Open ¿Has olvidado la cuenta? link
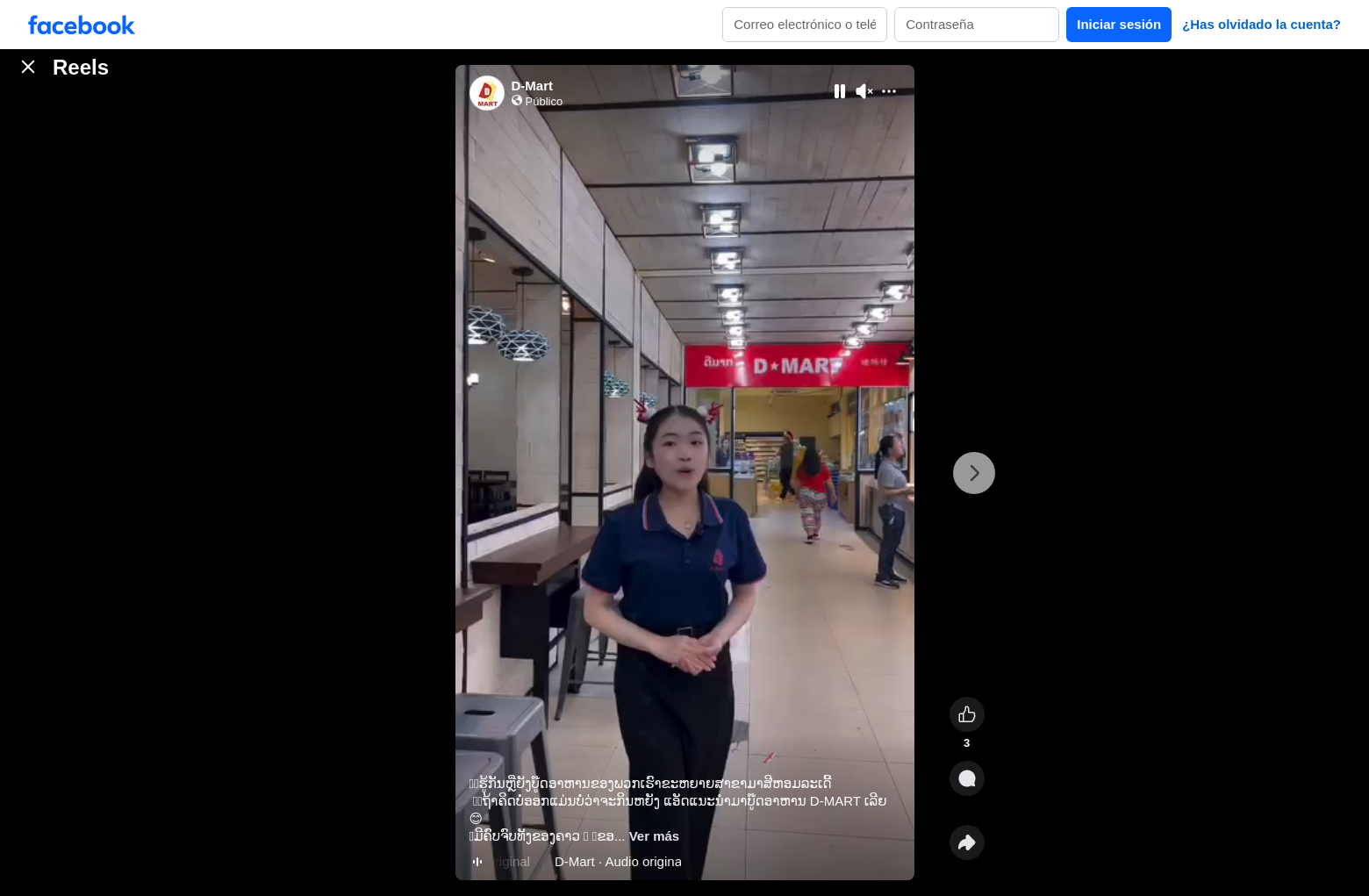Screen dimensions: 1369x896 tap(1261, 25)
